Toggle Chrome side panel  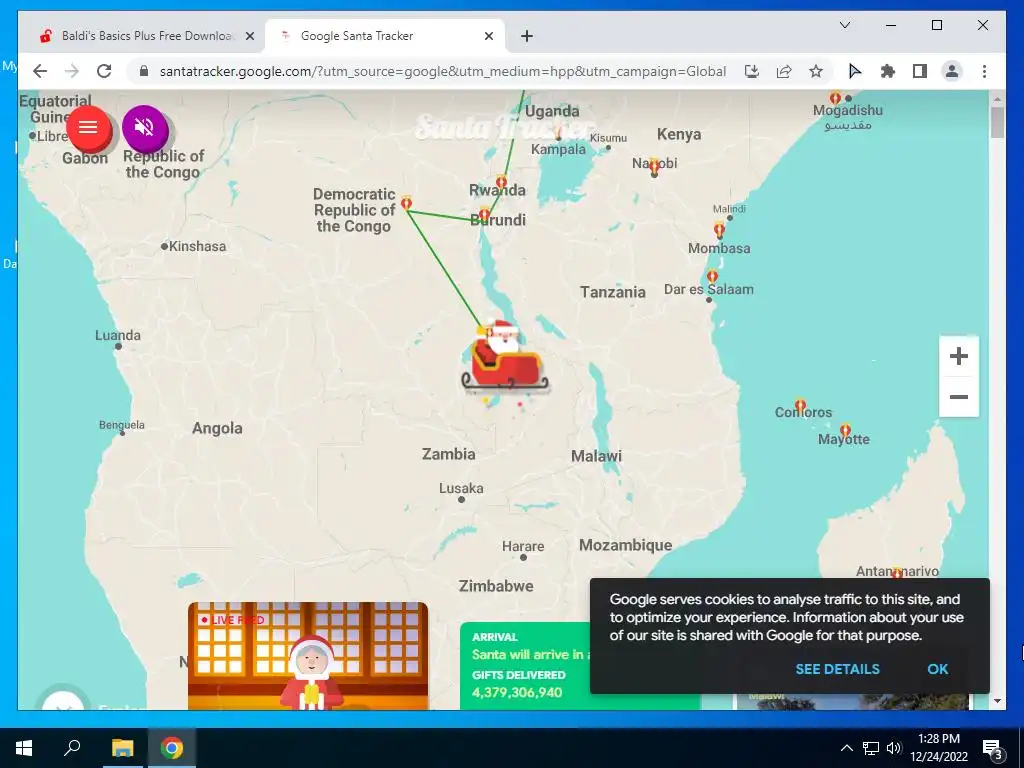(x=920, y=71)
